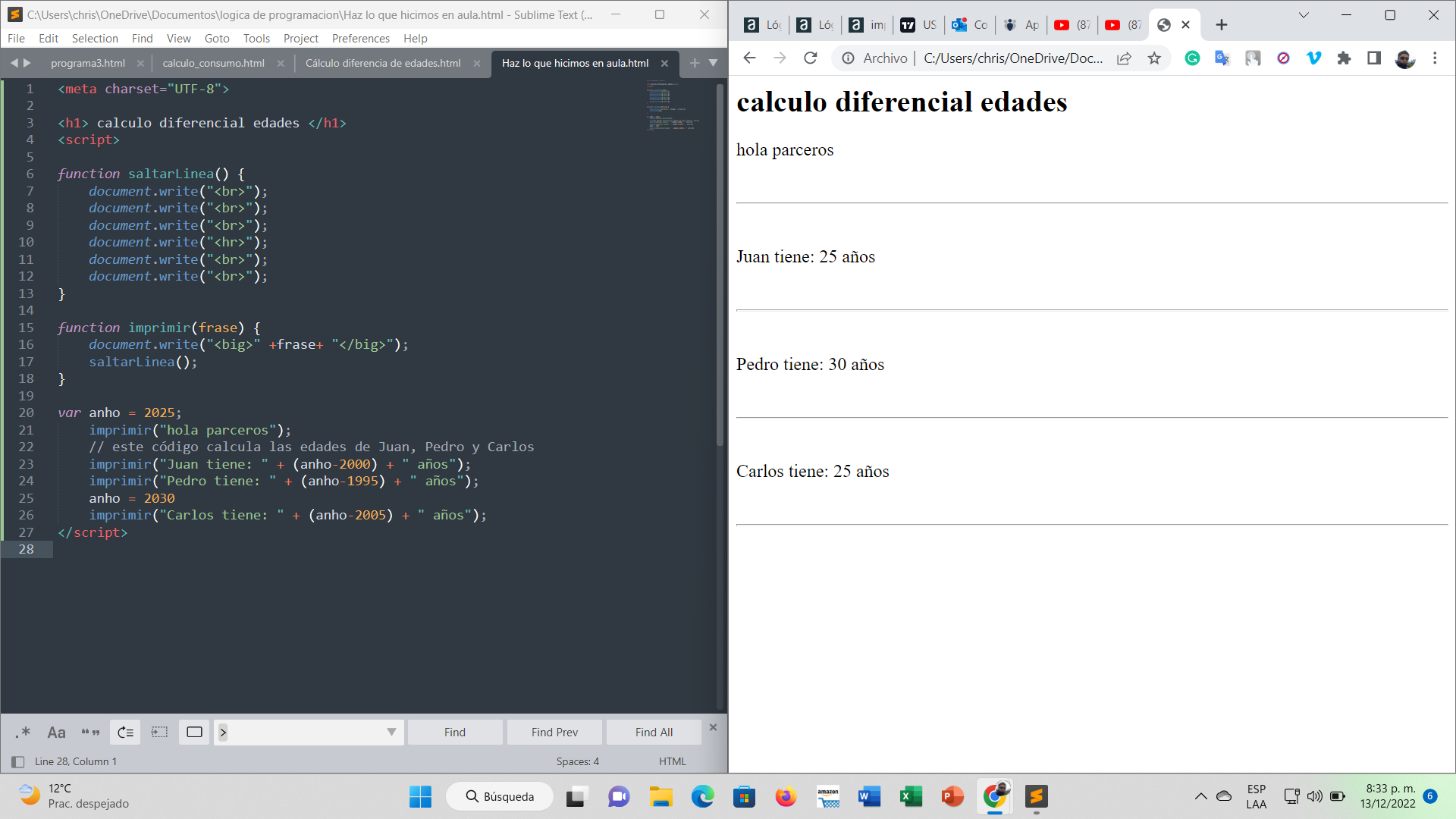
Task: Click the editor vertical scrollbar
Action: 720,264
